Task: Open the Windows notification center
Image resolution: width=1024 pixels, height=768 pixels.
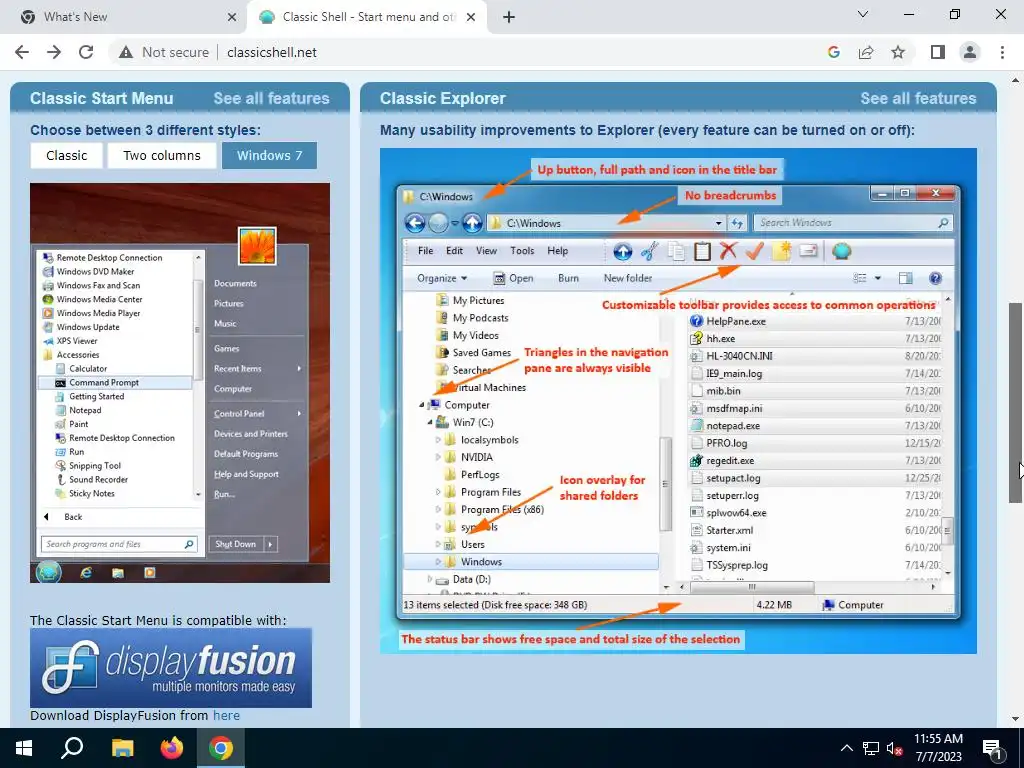Action: point(993,750)
